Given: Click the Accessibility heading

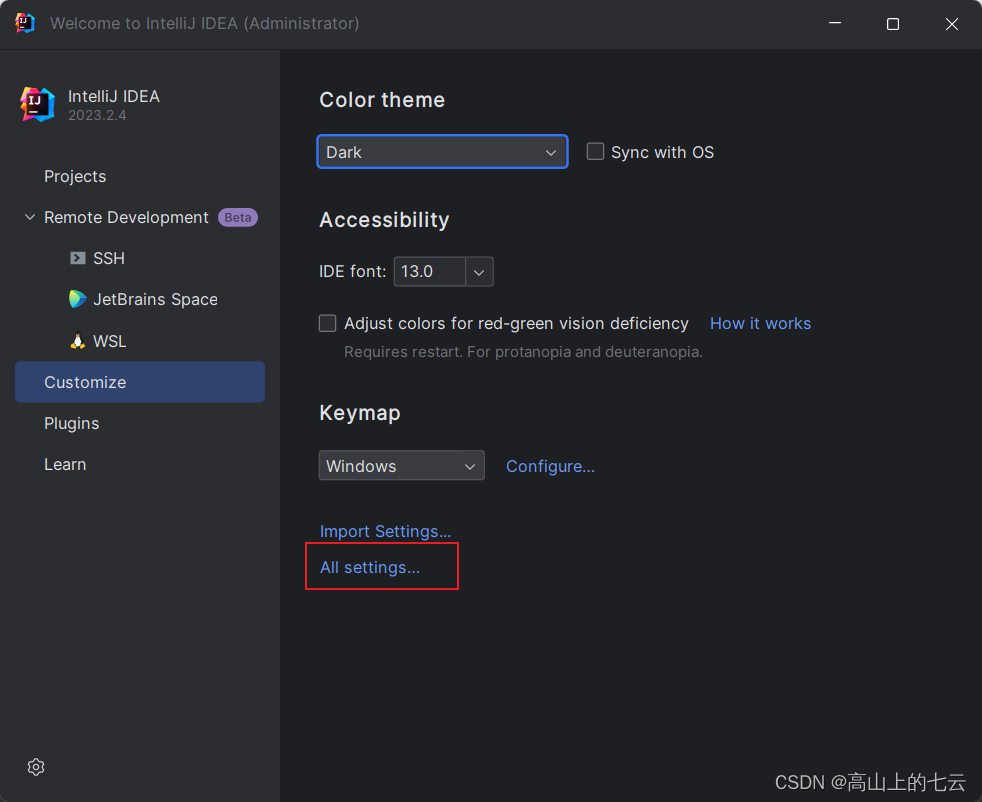Looking at the screenshot, I should pos(385,220).
